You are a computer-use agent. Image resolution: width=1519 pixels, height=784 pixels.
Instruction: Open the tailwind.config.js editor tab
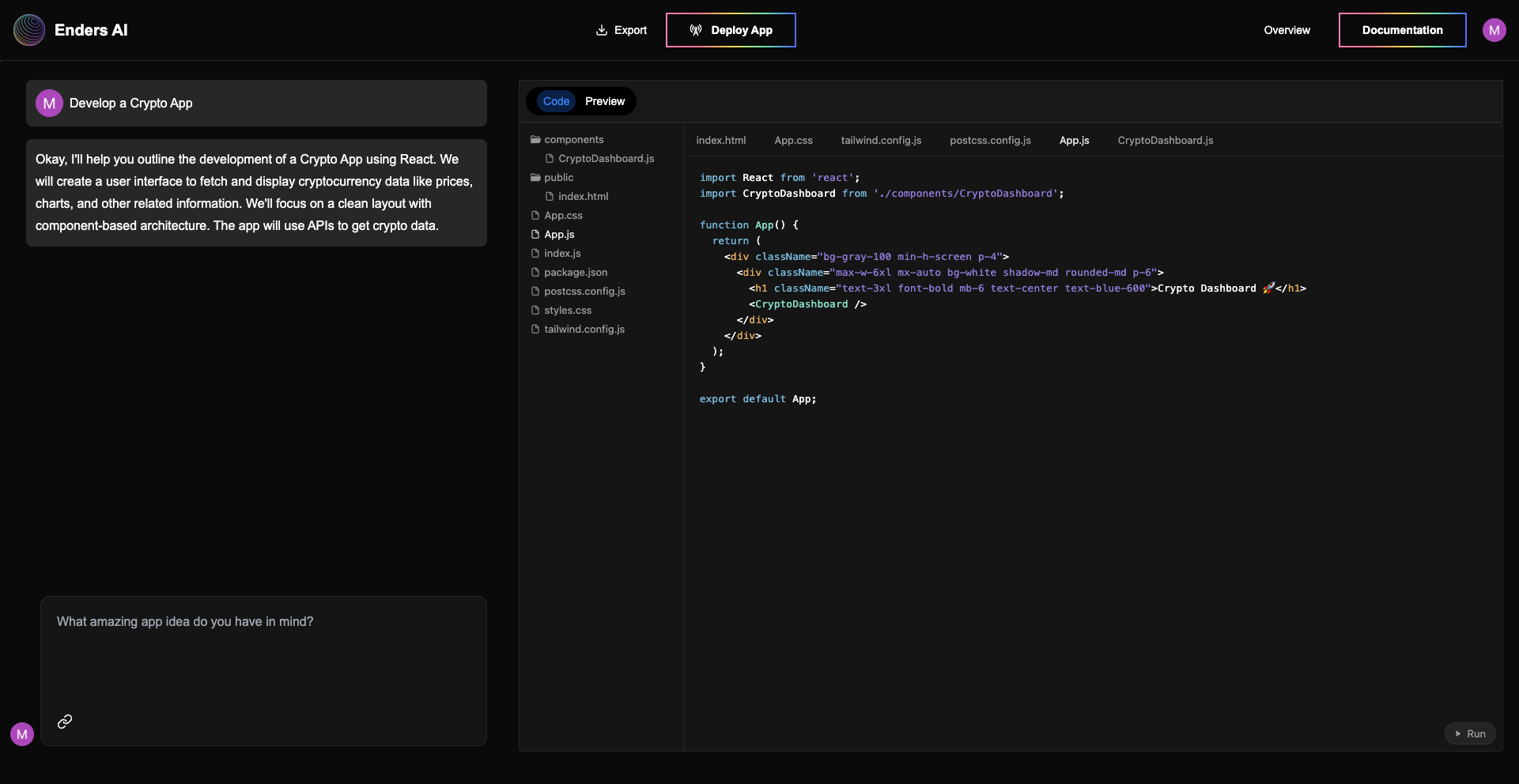tap(881, 141)
